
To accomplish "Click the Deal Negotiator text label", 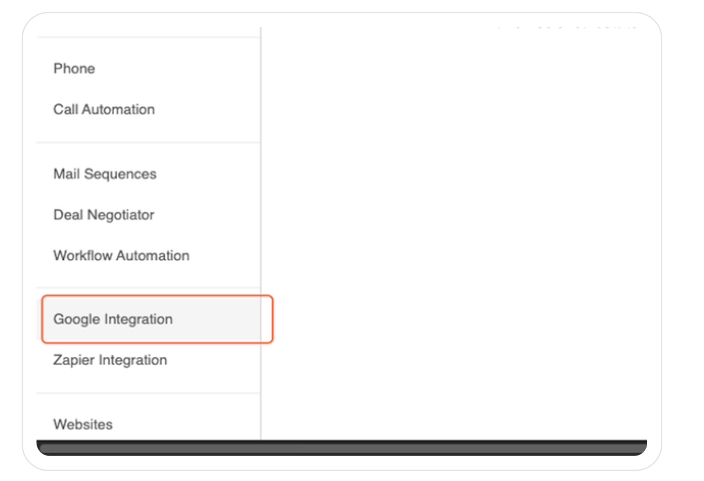I will (x=104, y=215).
